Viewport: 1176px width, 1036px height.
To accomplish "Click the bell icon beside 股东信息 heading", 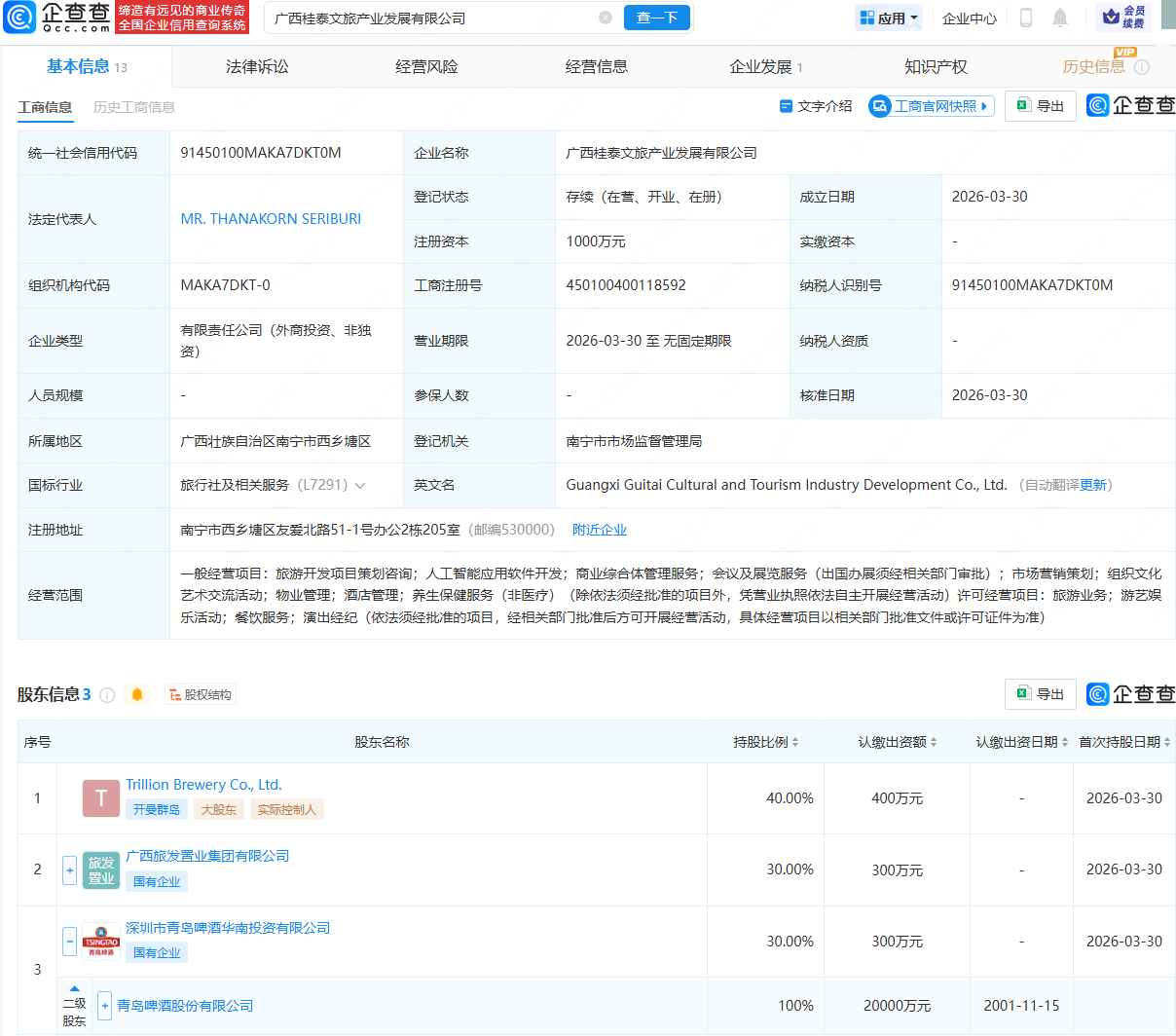I will tap(137, 694).
